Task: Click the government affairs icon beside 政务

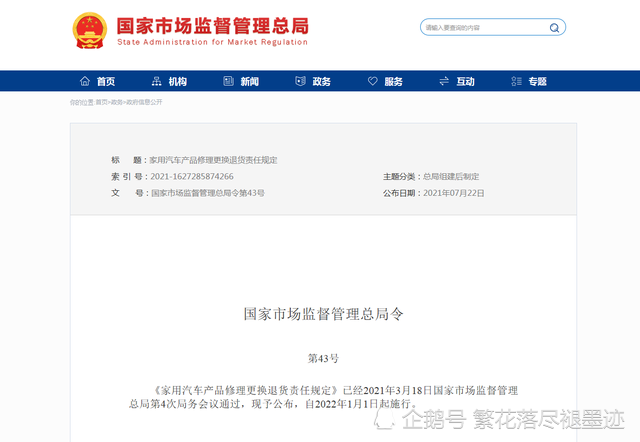Action: [x=300, y=81]
